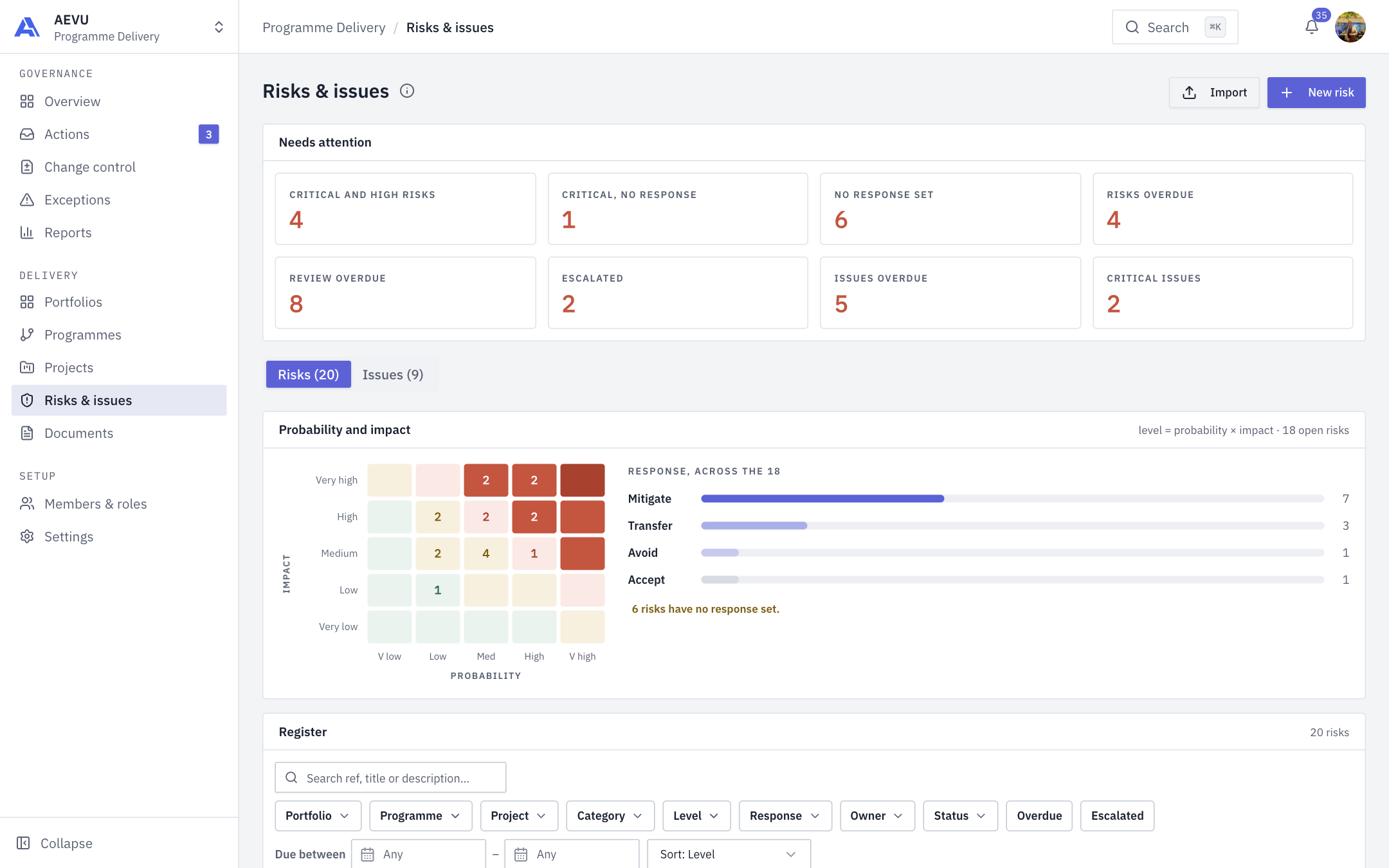
Task: Click Programme Delivery breadcrumb
Action: (x=324, y=27)
